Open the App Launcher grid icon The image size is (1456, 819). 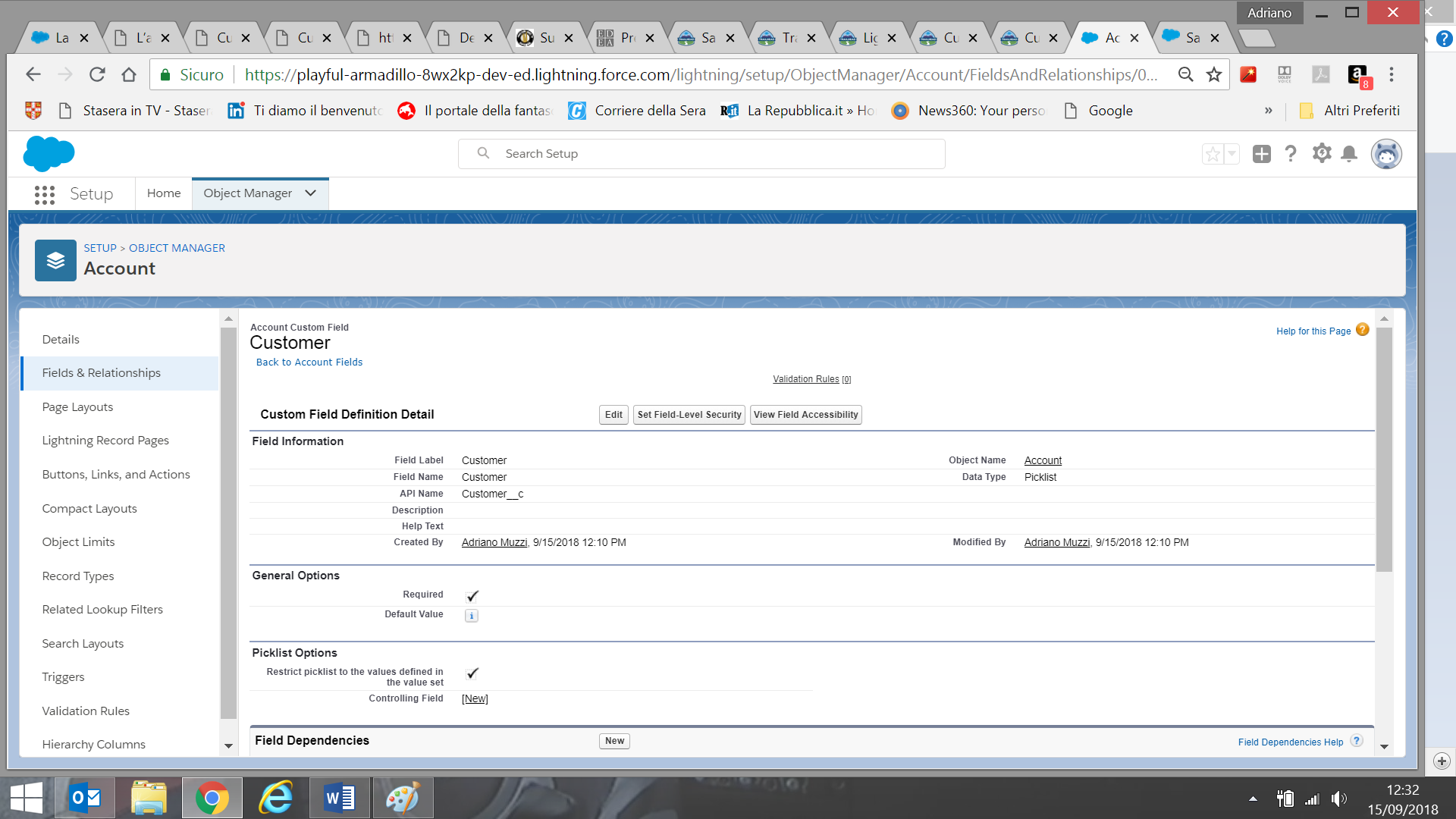[45, 195]
